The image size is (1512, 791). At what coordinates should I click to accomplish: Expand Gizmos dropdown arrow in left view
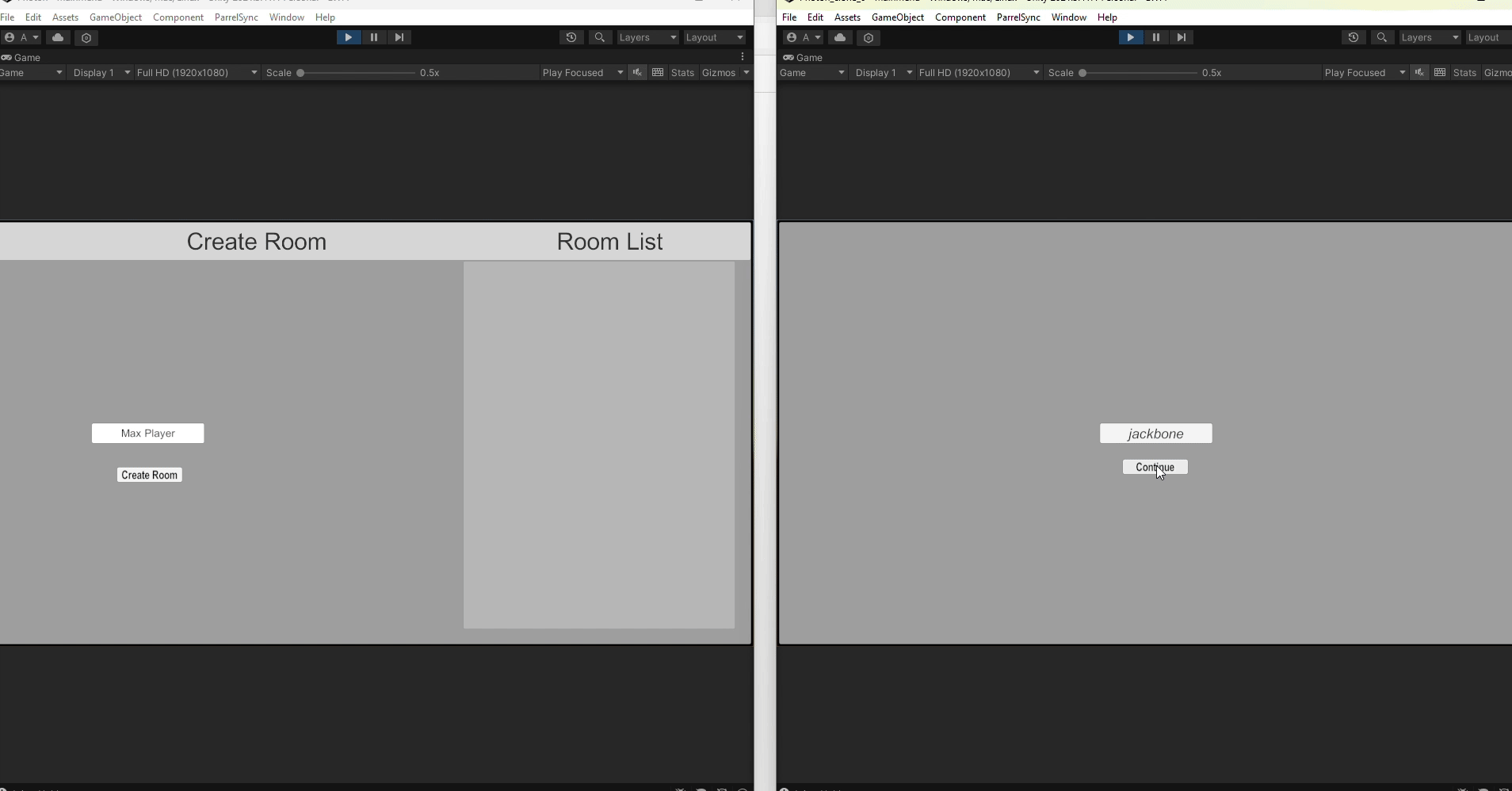tap(746, 72)
